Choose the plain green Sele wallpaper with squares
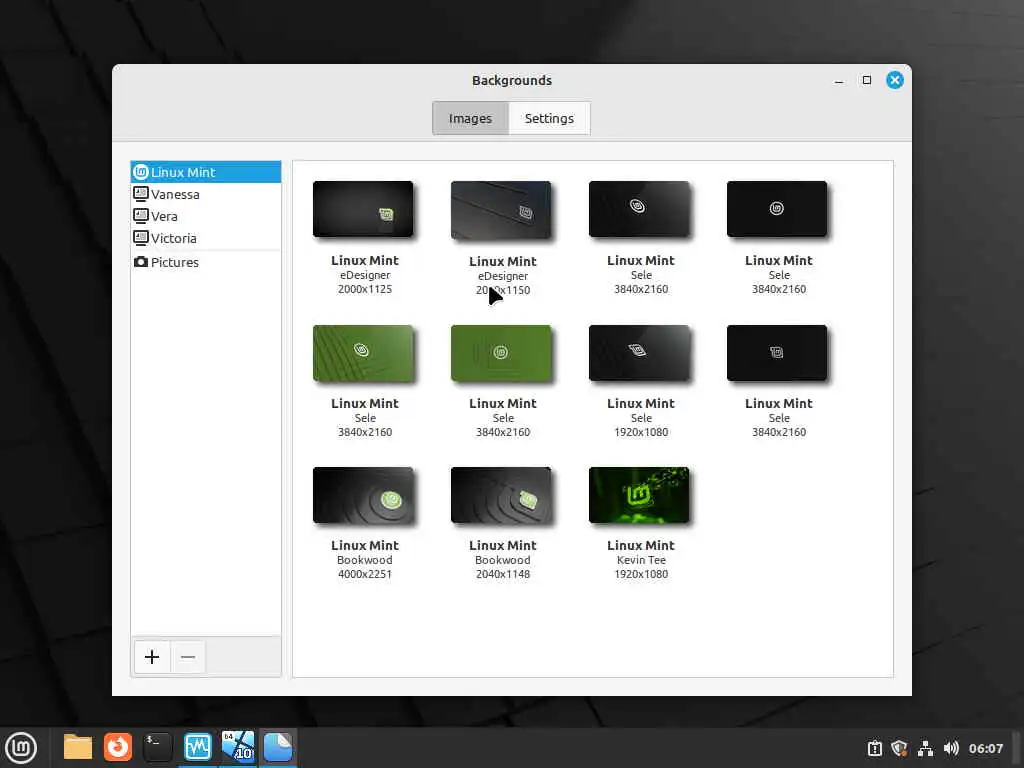Viewport: 1024px width, 768px height. tap(501, 353)
